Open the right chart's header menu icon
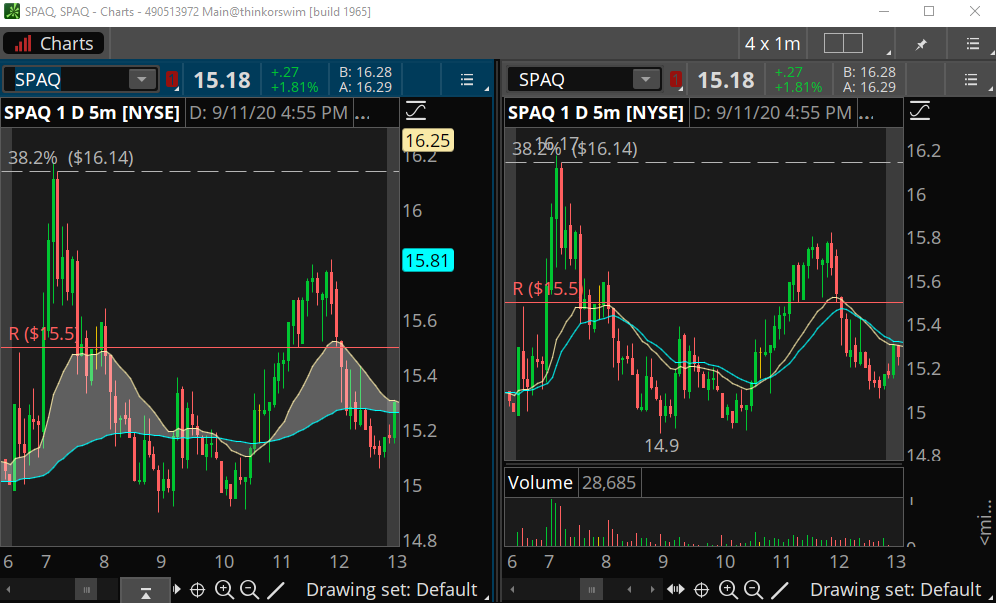The width and height of the screenshot is (996, 603). [x=971, y=79]
